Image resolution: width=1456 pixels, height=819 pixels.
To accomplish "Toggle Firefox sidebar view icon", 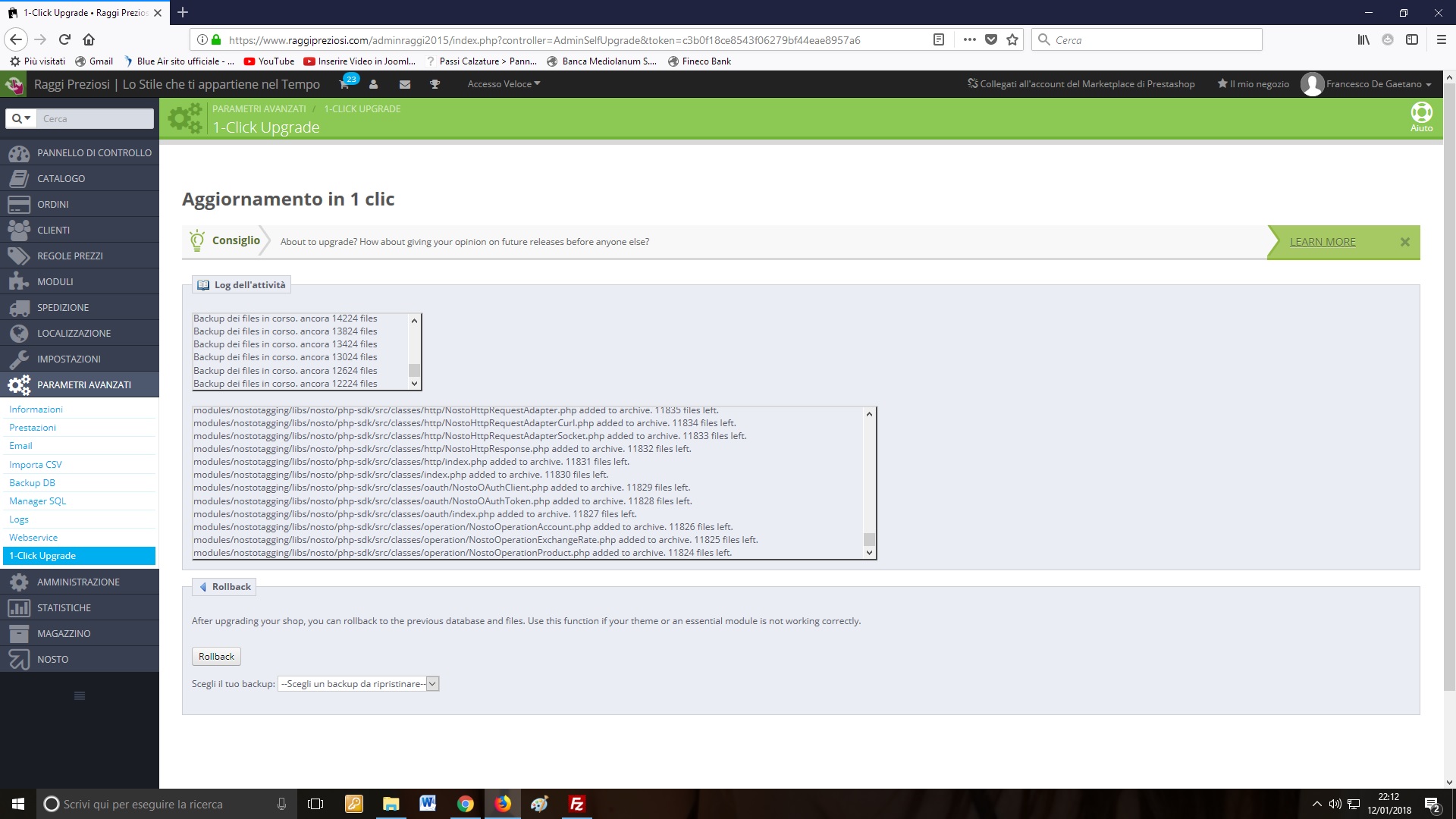I will tap(1411, 39).
